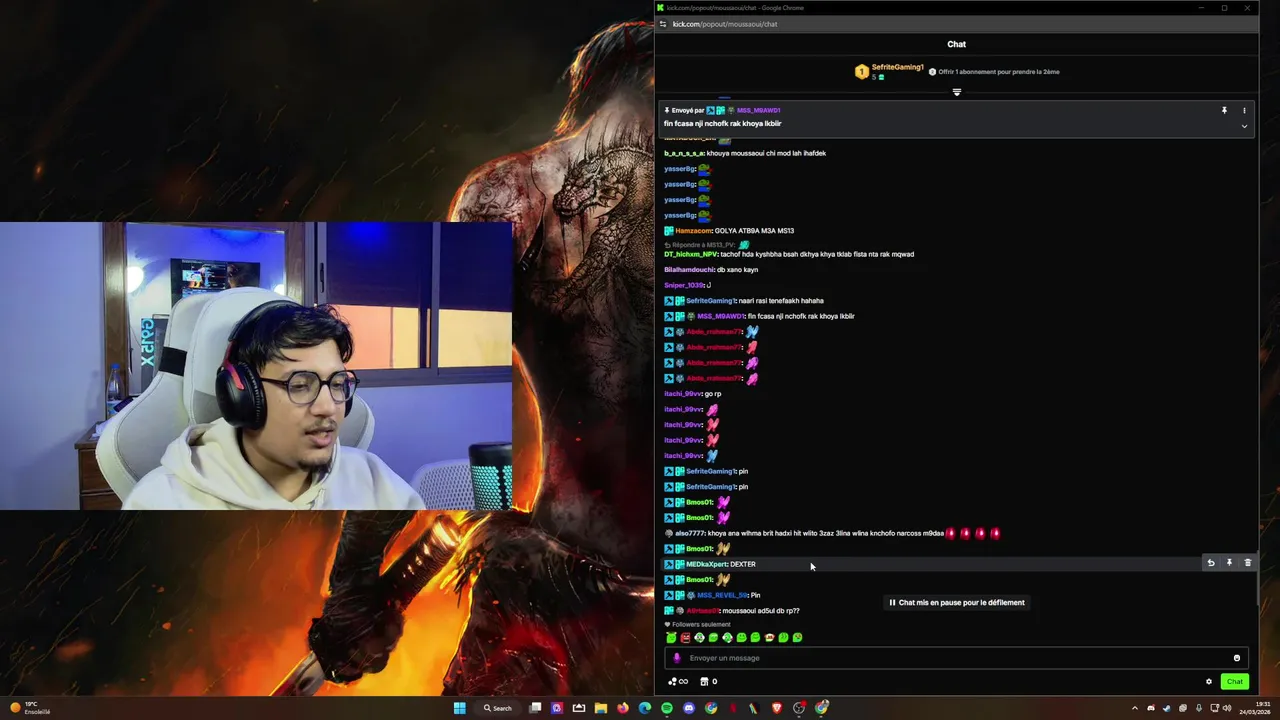Open taskbar Search box

(497, 708)
